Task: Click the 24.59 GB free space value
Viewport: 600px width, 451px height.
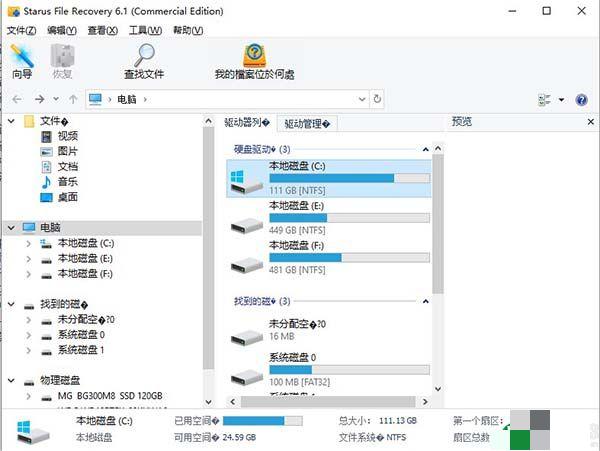Action: 239,437
